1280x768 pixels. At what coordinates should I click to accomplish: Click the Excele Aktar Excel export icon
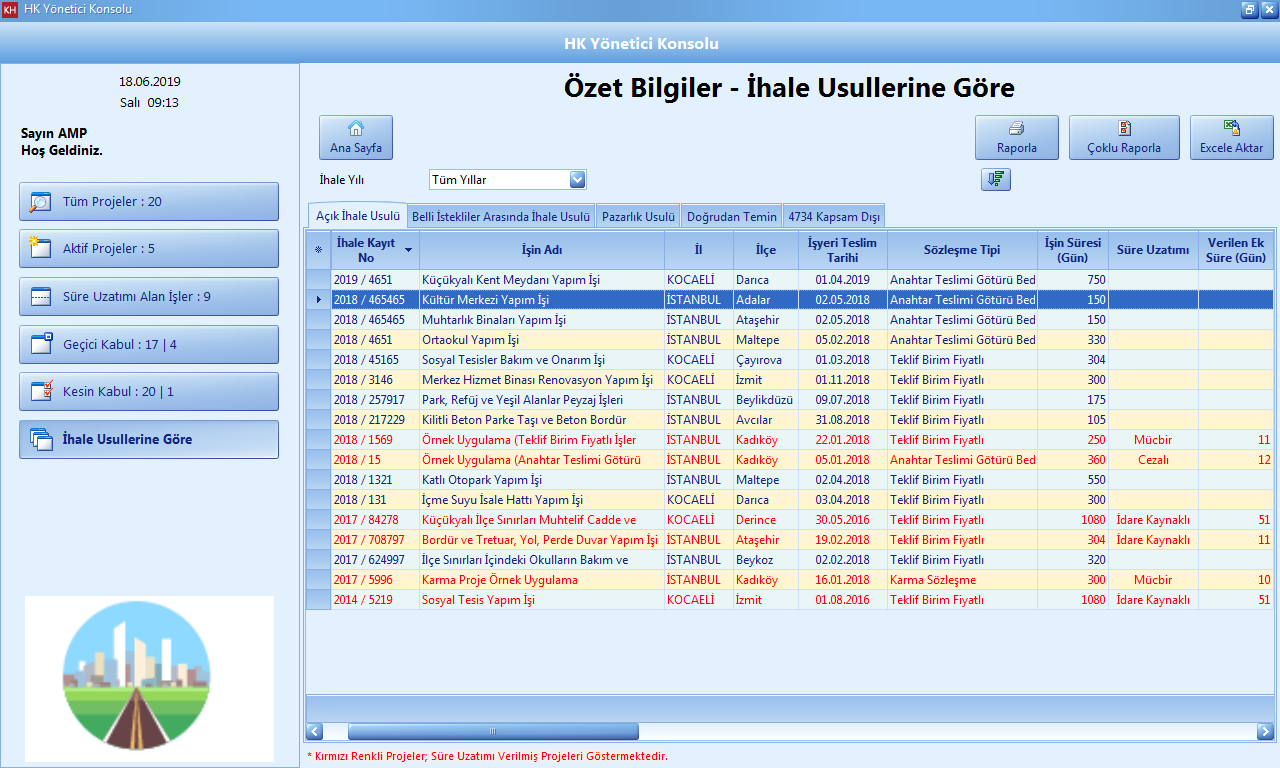tap(1231, 127)
